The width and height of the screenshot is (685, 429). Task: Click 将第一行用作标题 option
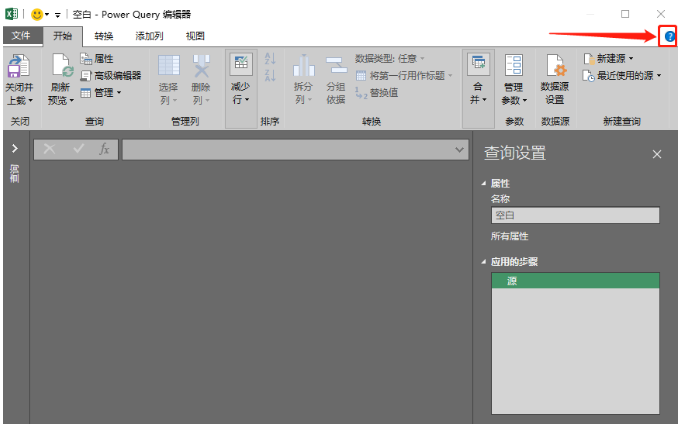(x=404, y=76)
